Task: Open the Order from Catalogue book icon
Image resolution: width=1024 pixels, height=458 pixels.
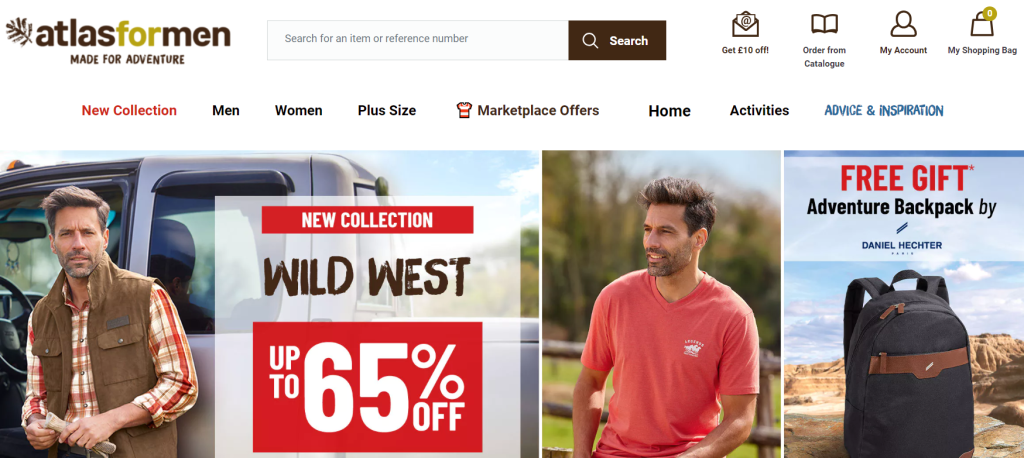Action: [824, 24]
